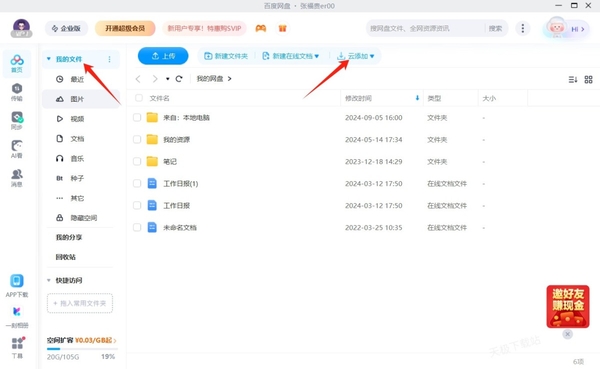Open the 一刻相册 album icon
This screenshot has height=369, width=600.
pos(17,317)
